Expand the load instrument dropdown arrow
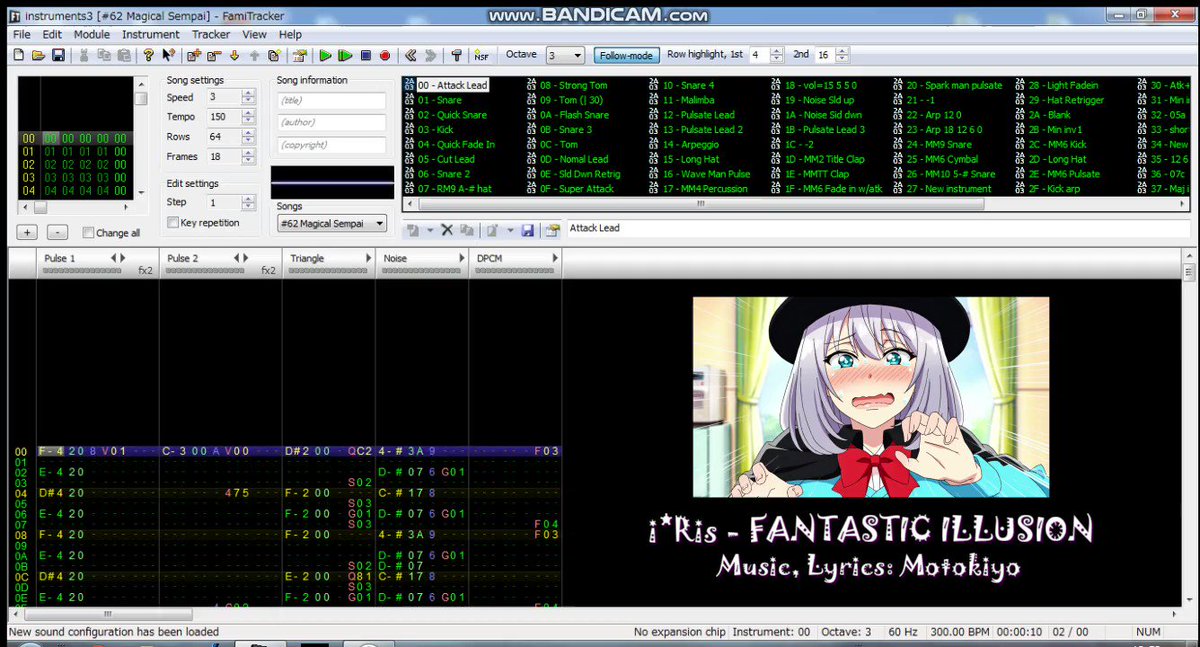Screen dimensions: 1200x647 [510, 230]
